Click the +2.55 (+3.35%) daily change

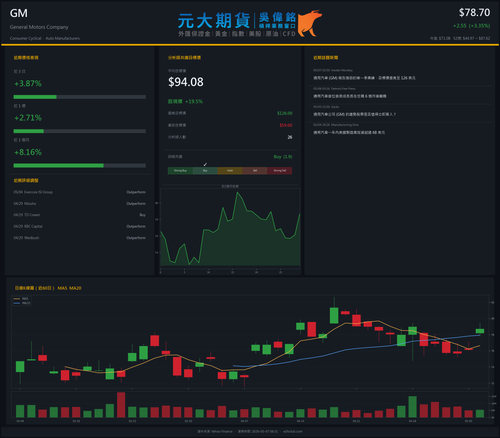pyautogui.click(x=472, y=26)
